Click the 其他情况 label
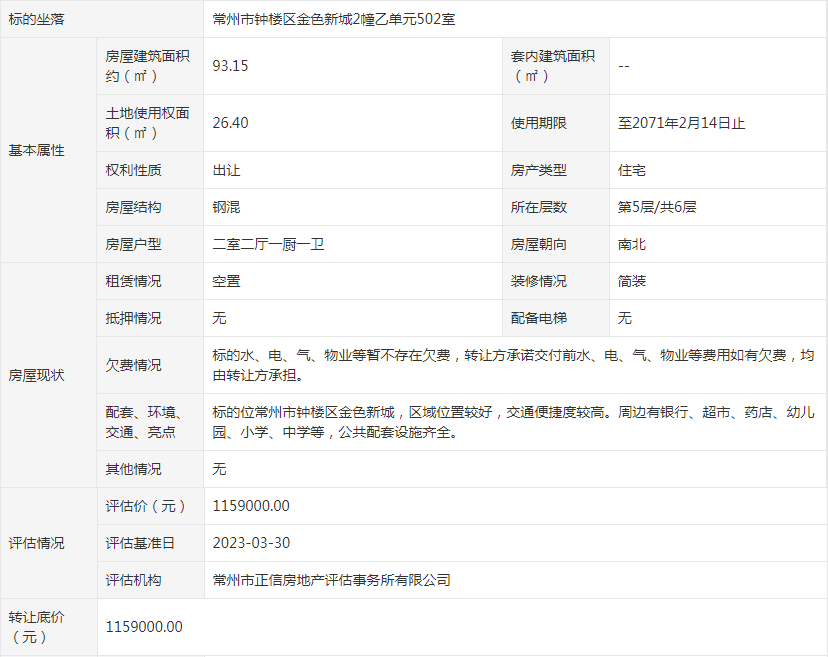 [x=133, y=469]
